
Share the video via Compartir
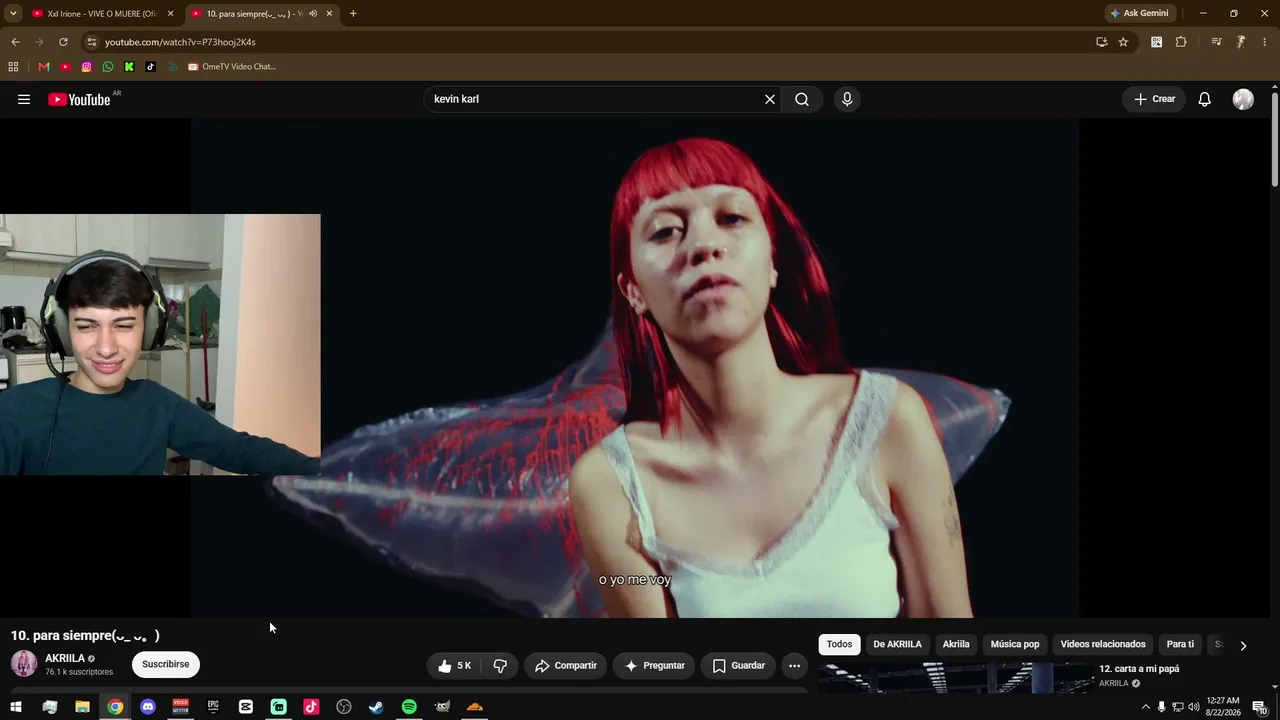coord(566,666)
